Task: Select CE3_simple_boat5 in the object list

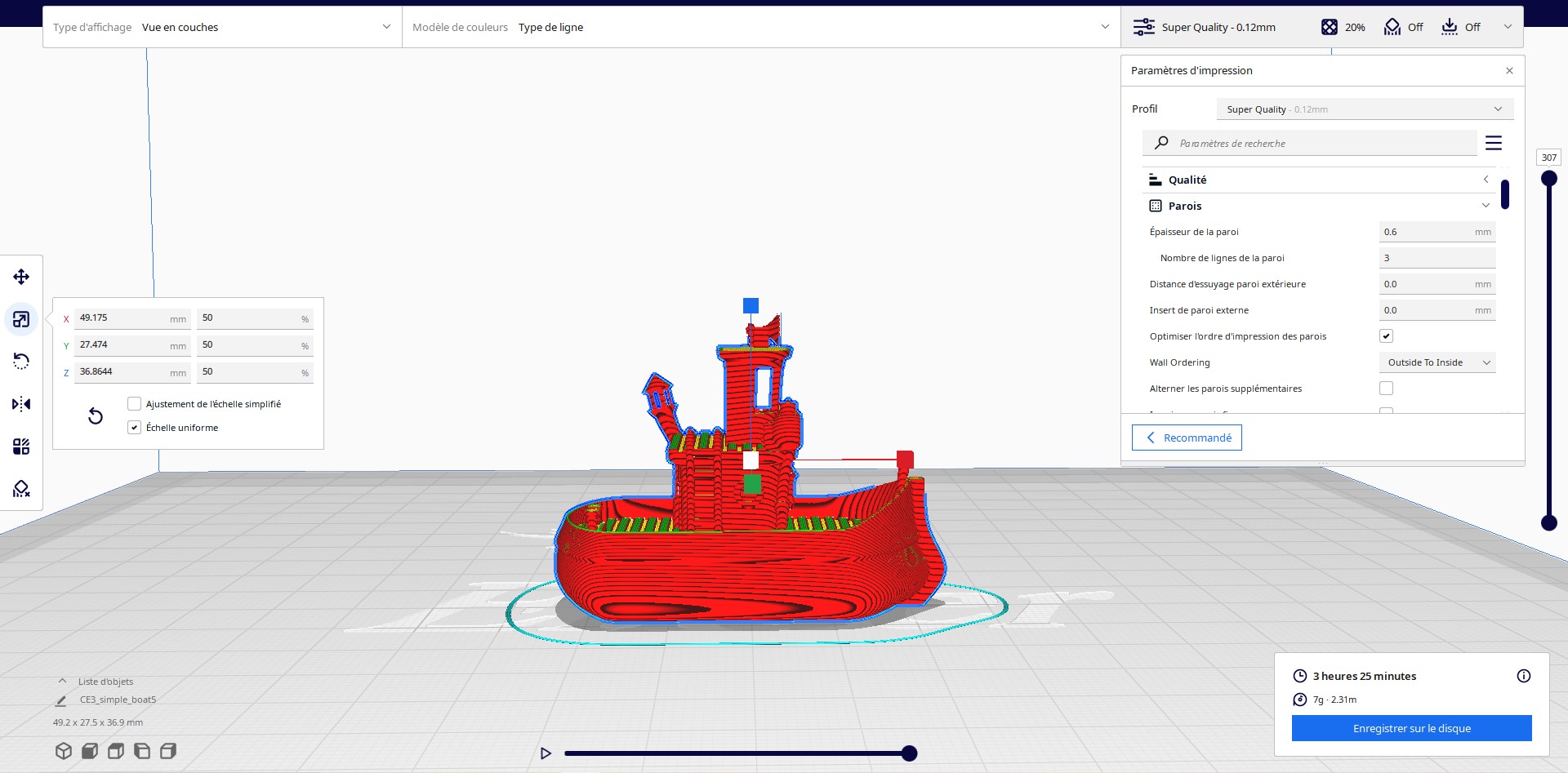Action: pyautogui.click(x=118, y=700)
